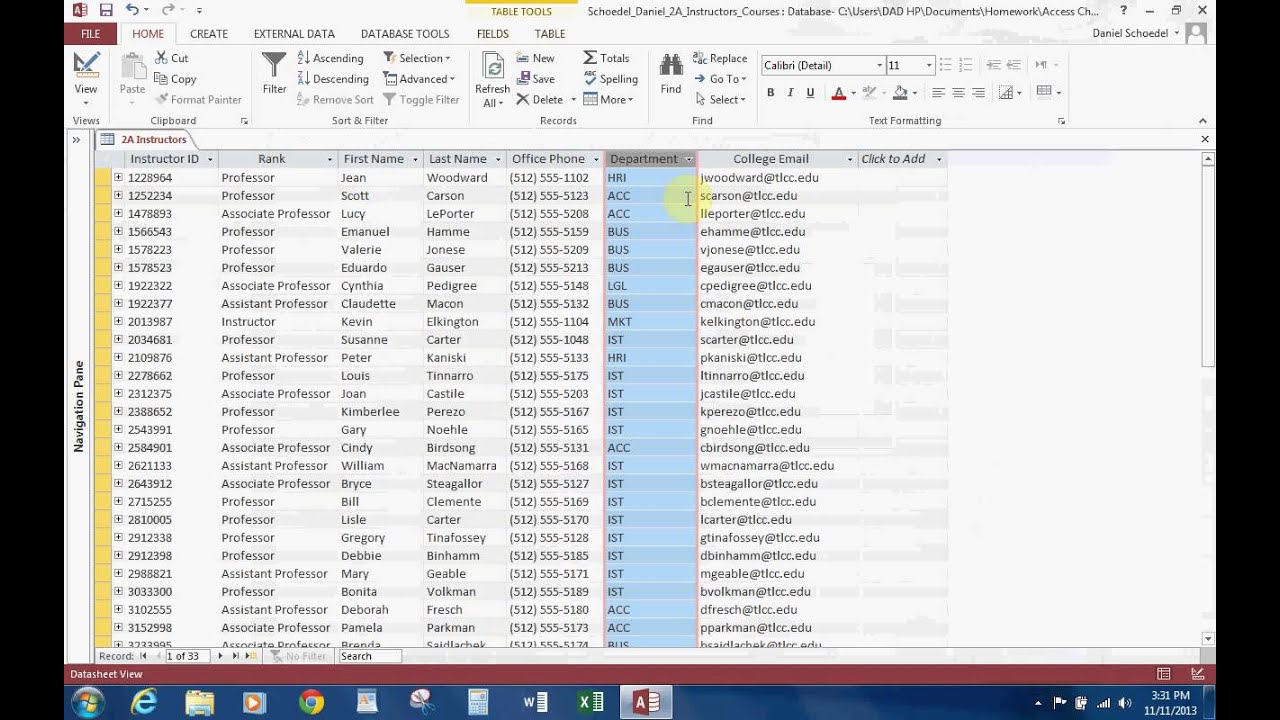
Task: Apply the red font color
Action: point(838,93)
